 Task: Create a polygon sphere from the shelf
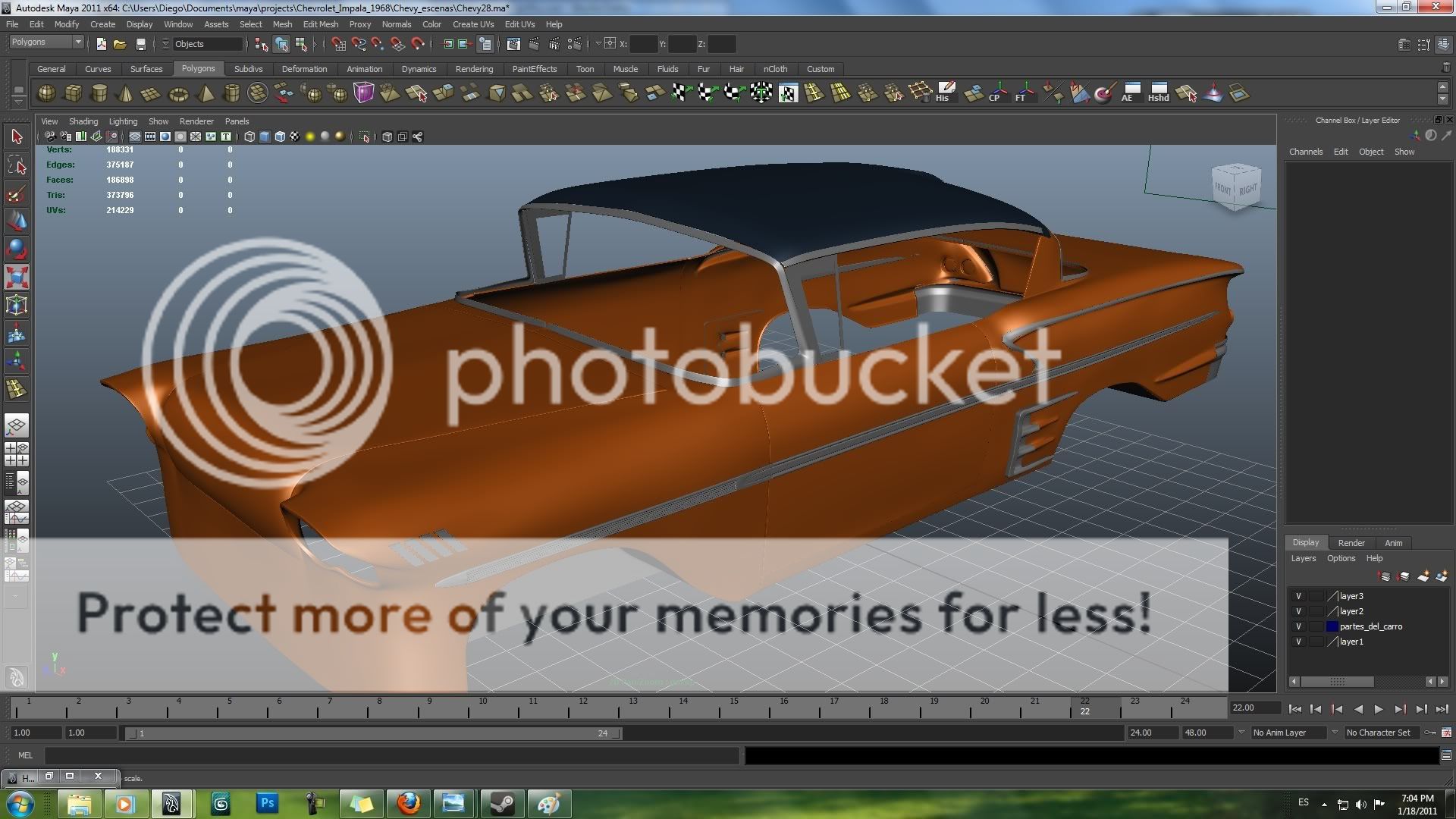47,94
